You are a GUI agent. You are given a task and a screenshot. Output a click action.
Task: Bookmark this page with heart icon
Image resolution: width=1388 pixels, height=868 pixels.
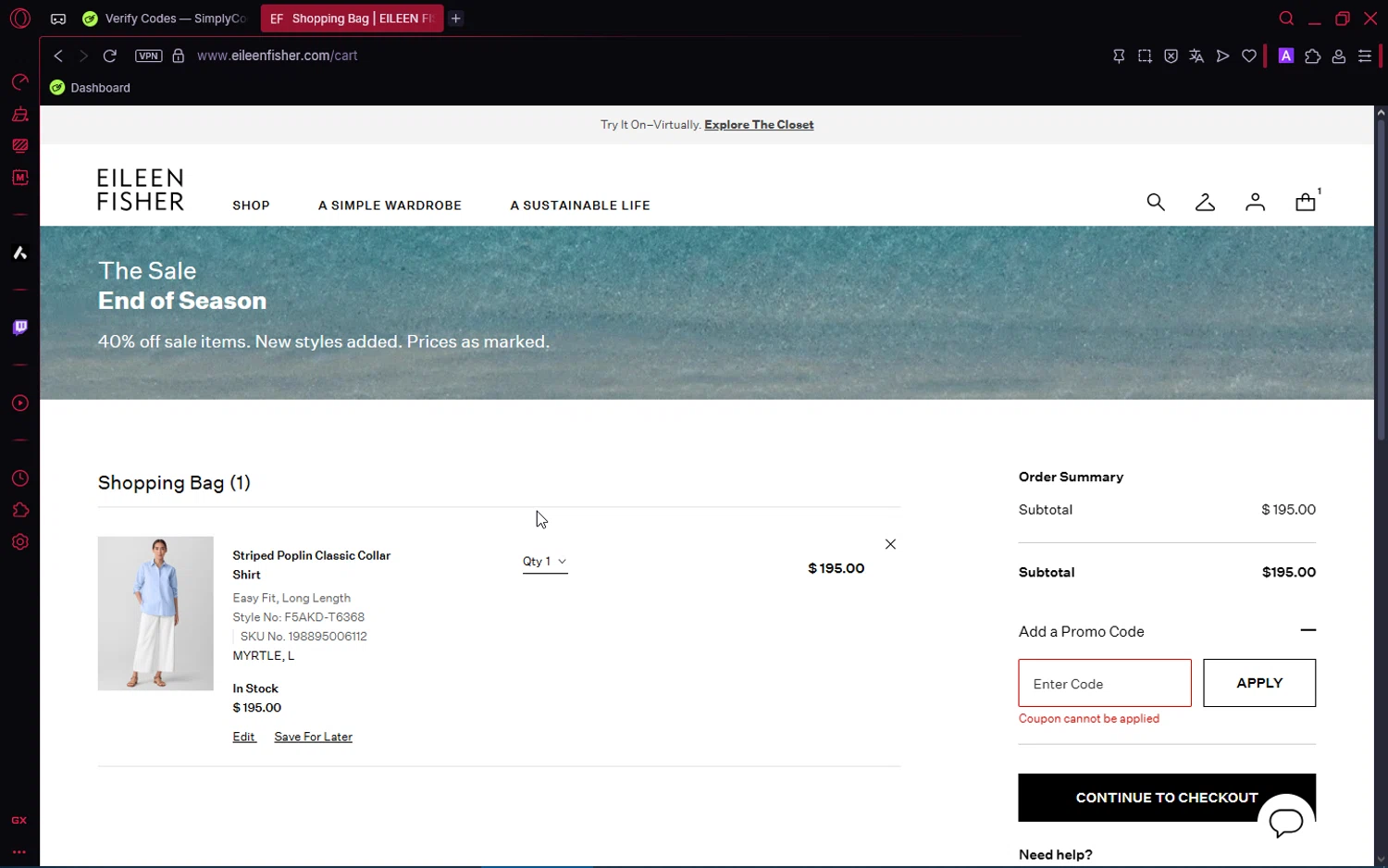(1249, 56)
